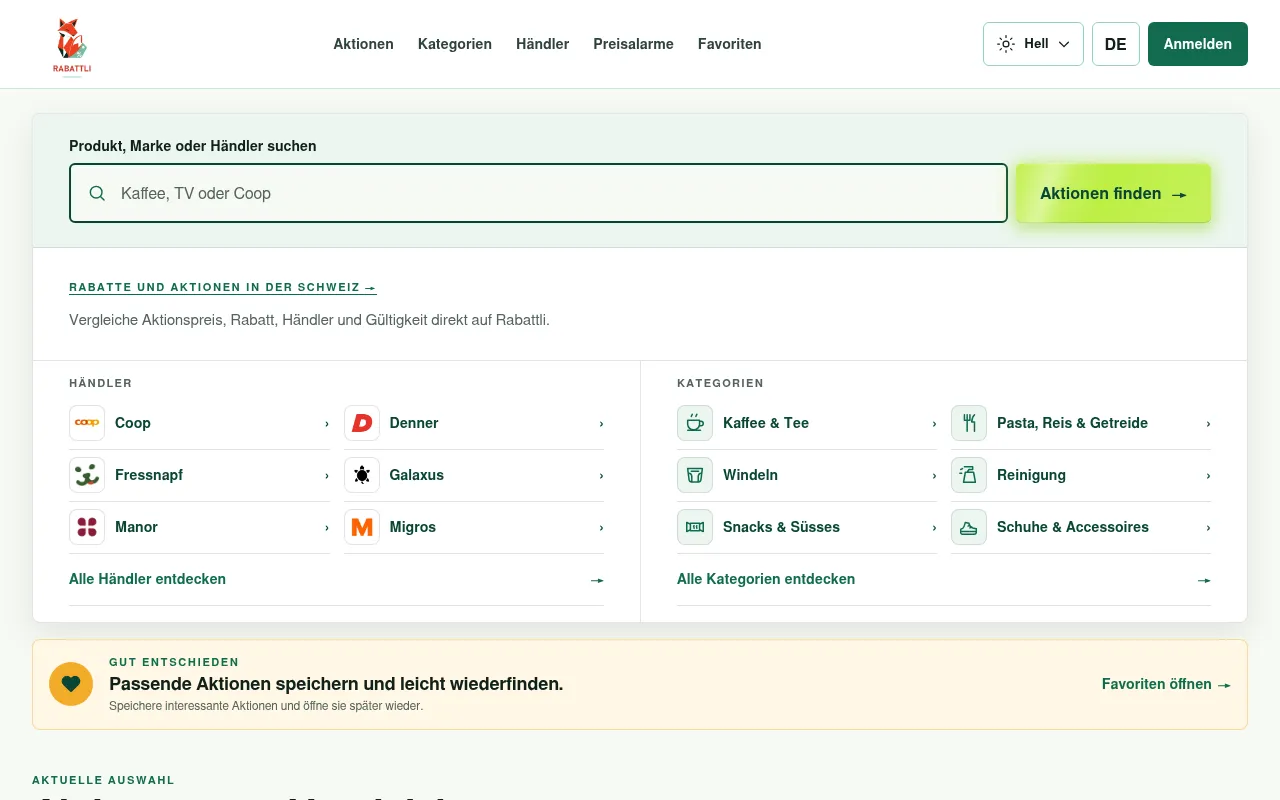Click the Snacks & Süsses category icon
1280x800 pixels.
pos(695,527)
